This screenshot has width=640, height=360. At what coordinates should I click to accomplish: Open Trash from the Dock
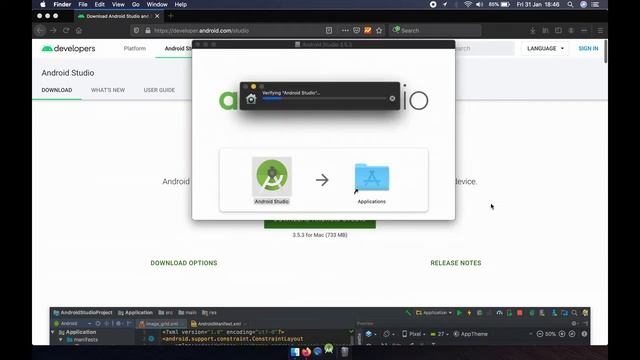click(344, 352)
